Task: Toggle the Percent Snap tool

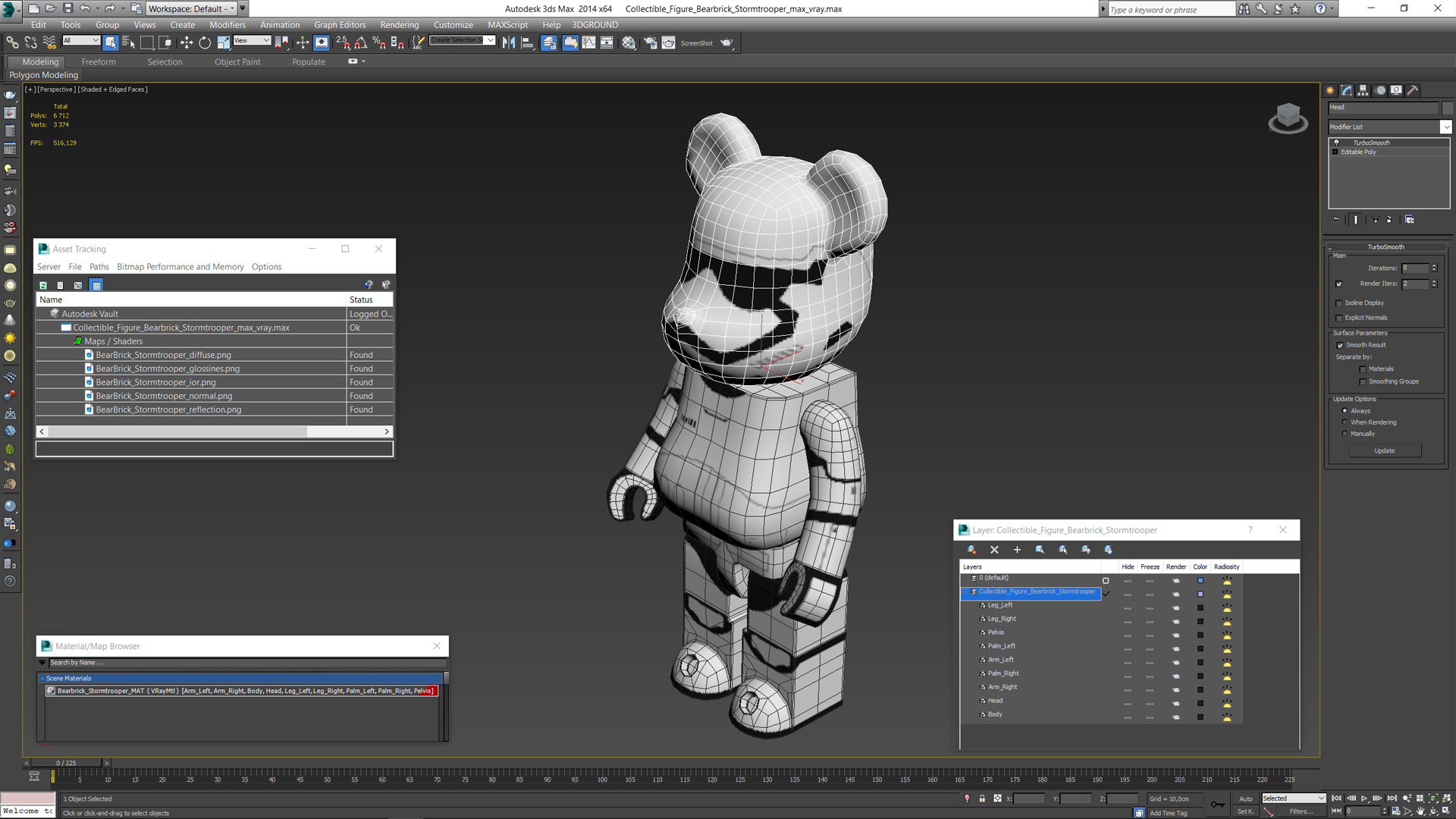Action: click(x=379, y=43)
